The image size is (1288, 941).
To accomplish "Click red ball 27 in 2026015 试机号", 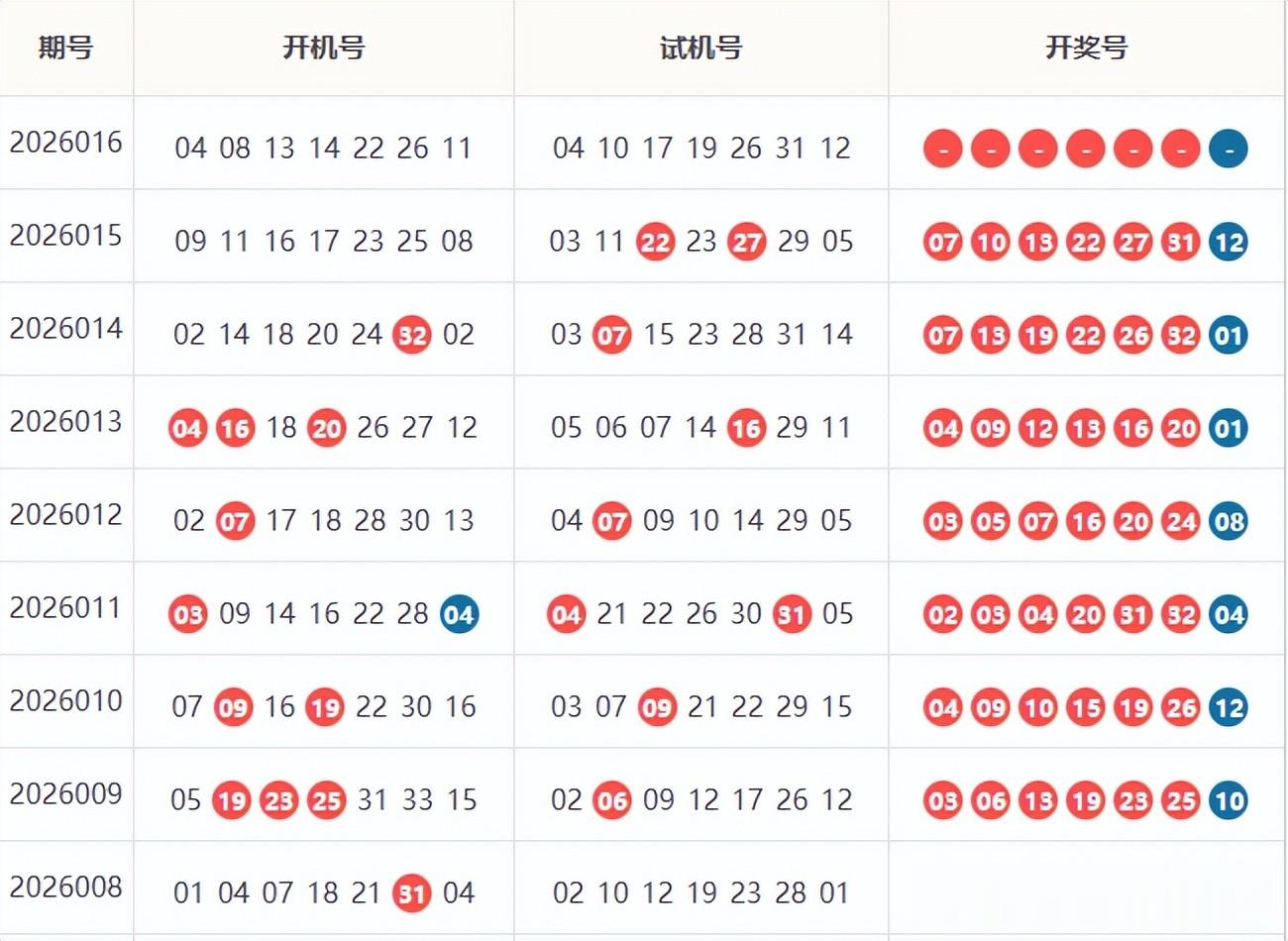I will point(747,242).
